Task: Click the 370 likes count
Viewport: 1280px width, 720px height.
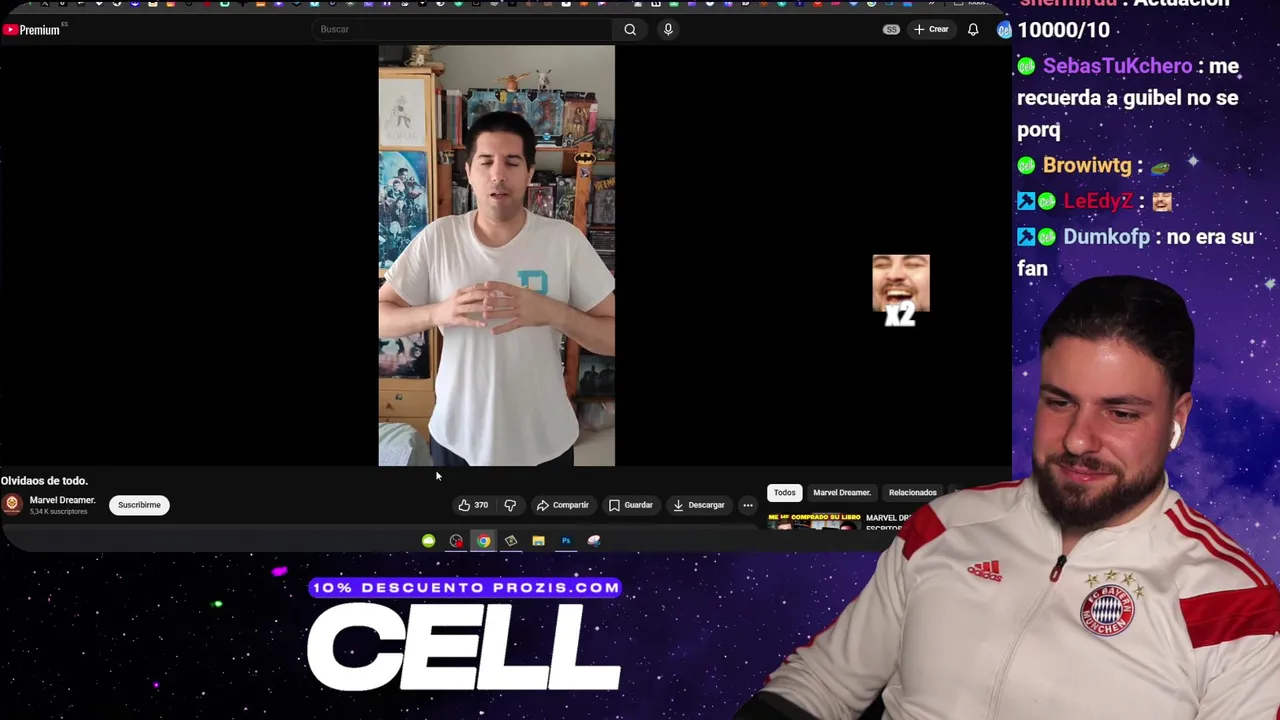Action: pyautogui.click(x=481, y=505)
